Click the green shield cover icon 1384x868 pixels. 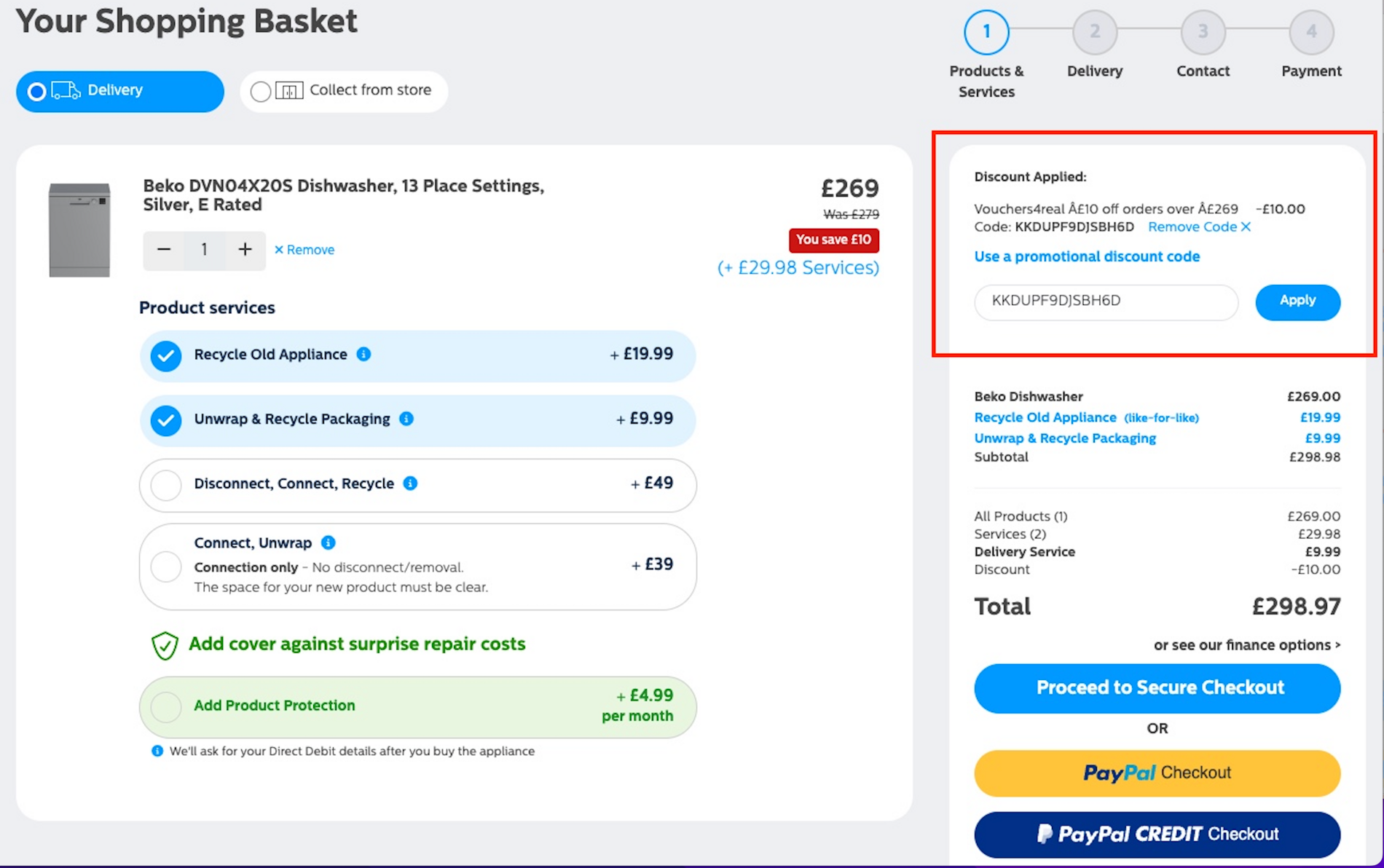[165, 645]
